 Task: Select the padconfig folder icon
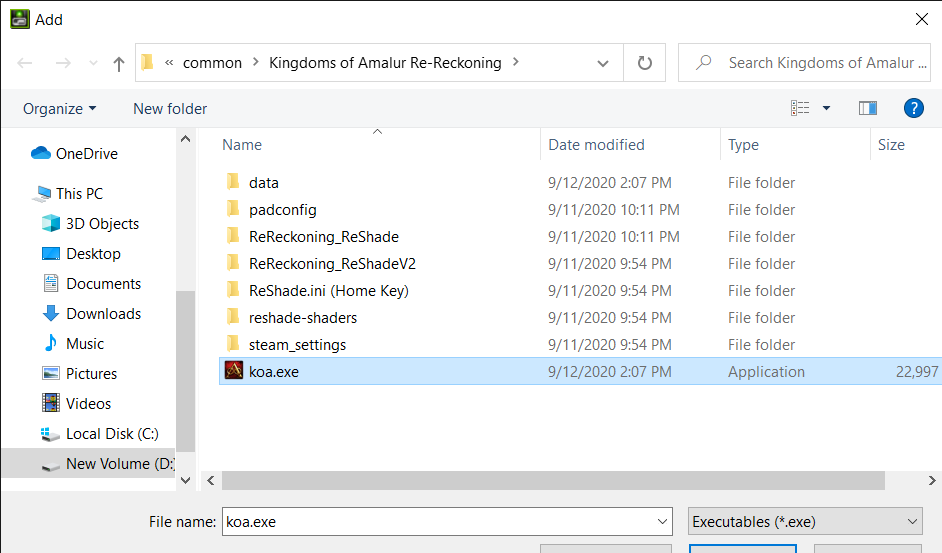(x=233, y=209)
